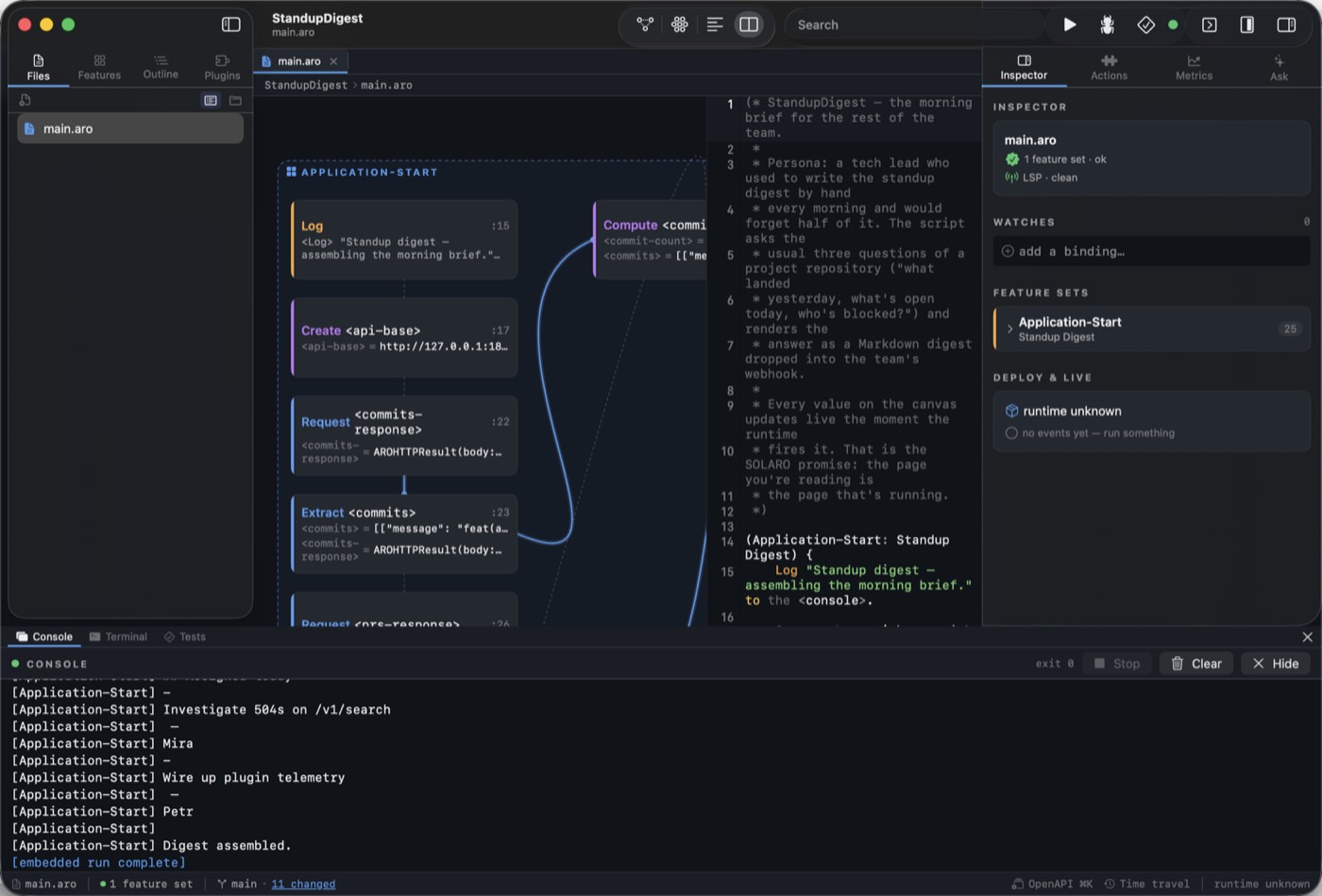Image resolution: width=1322 pixels, height=896 pixels.
Task: Select the cluster grid view icon
Action: point(679,25)
